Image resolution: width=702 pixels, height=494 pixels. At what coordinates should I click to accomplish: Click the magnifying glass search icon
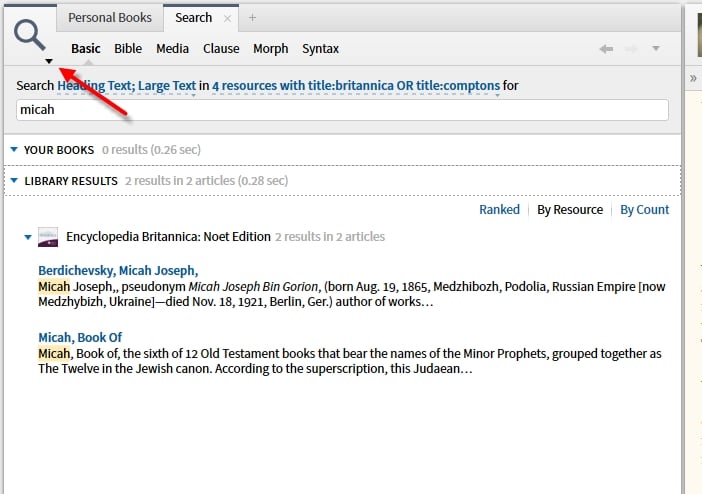click(31, 35)
